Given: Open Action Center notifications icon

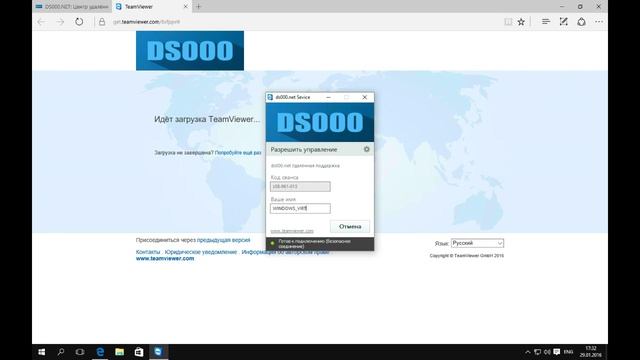Looking at the screenshot, I should pyautogui.click(x=557, y=352).
